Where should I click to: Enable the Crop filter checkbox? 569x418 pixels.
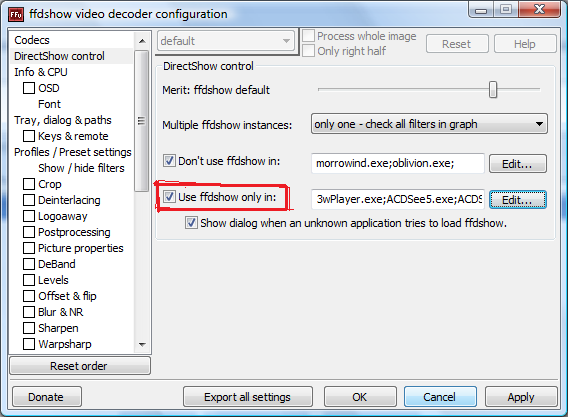29,184
